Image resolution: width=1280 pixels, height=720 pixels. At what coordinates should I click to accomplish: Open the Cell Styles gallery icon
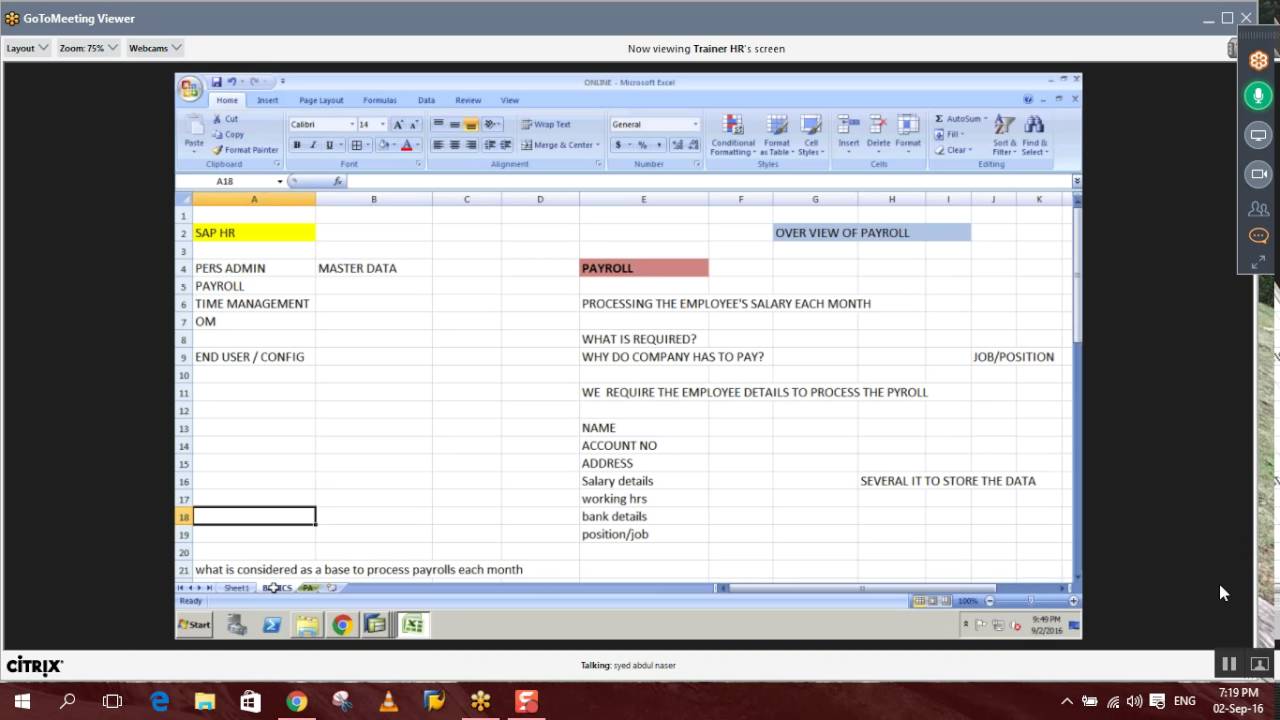(811, 125)
